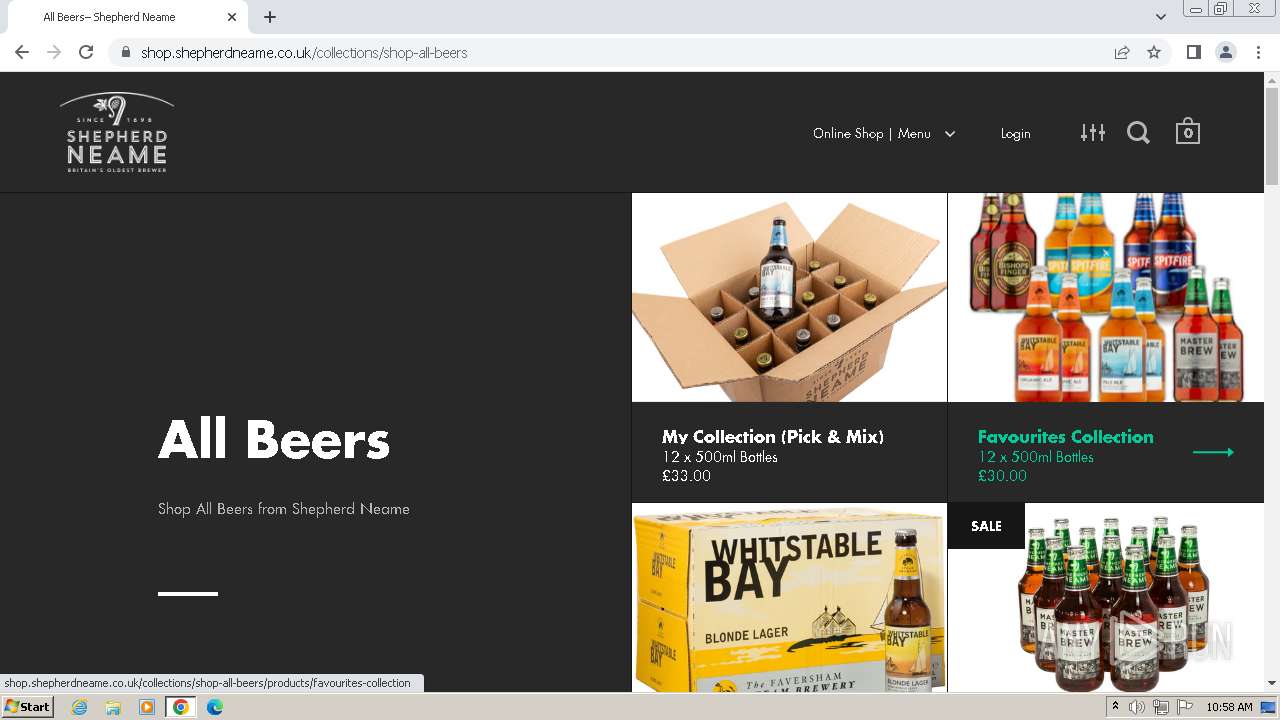Click scrollbar down arrow
Viewport: 1280px width, 720px height.
[x=1272, y=684]
